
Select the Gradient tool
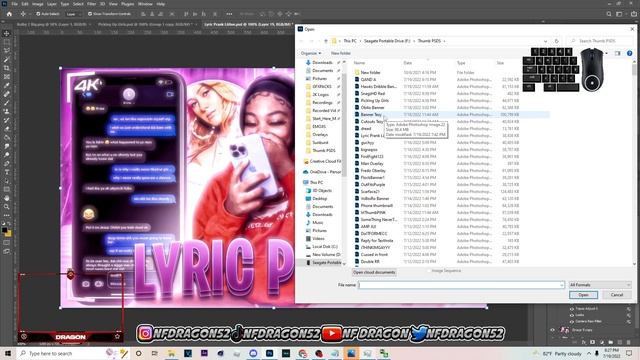pyautogui.click(x=7, y=138)
